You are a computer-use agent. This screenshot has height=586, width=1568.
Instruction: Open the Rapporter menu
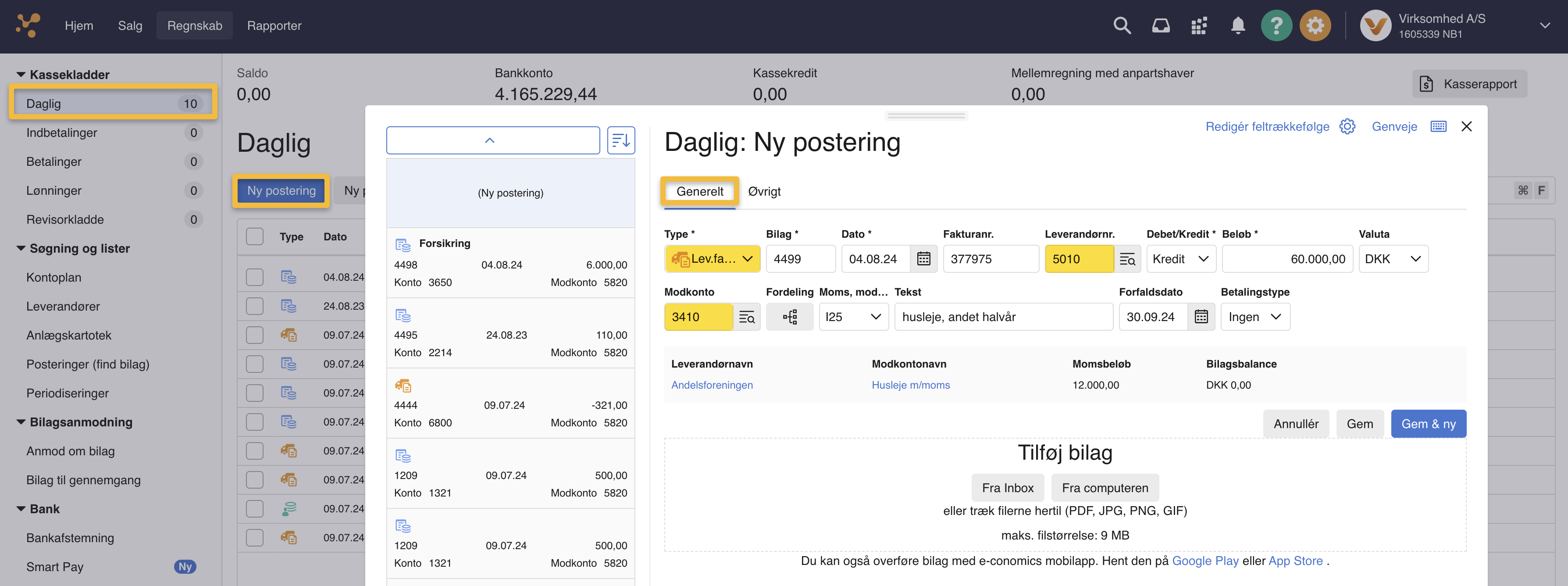274,25
